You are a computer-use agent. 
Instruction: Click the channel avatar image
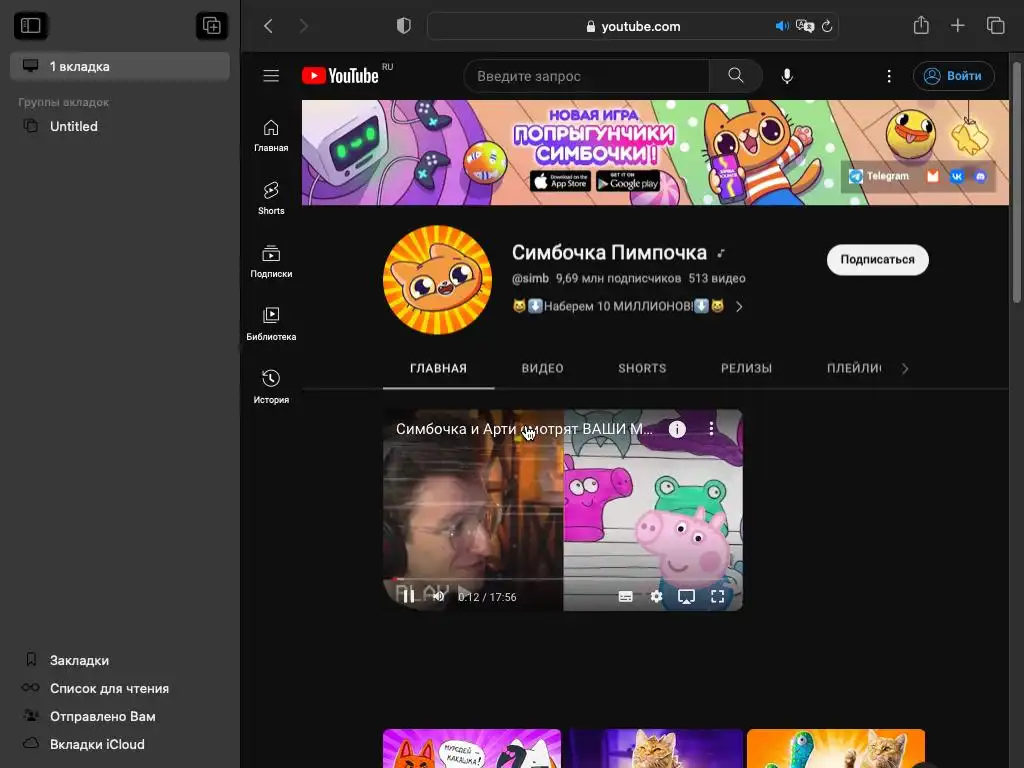point(438,280)
